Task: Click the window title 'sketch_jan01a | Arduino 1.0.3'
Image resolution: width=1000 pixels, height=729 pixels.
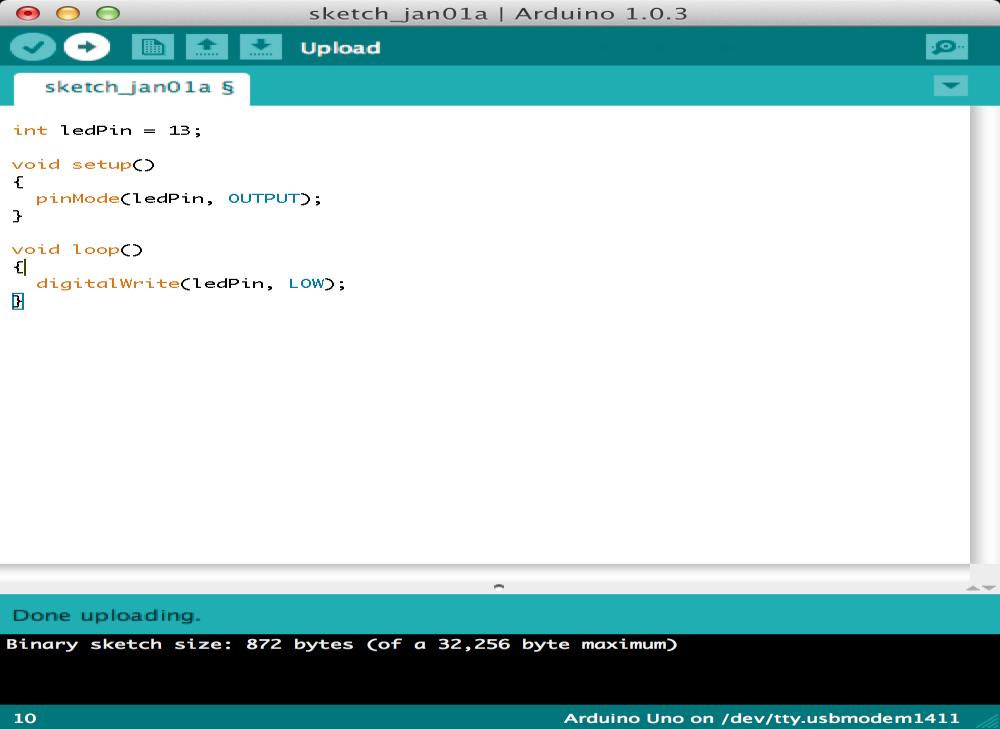Action: 498,13
